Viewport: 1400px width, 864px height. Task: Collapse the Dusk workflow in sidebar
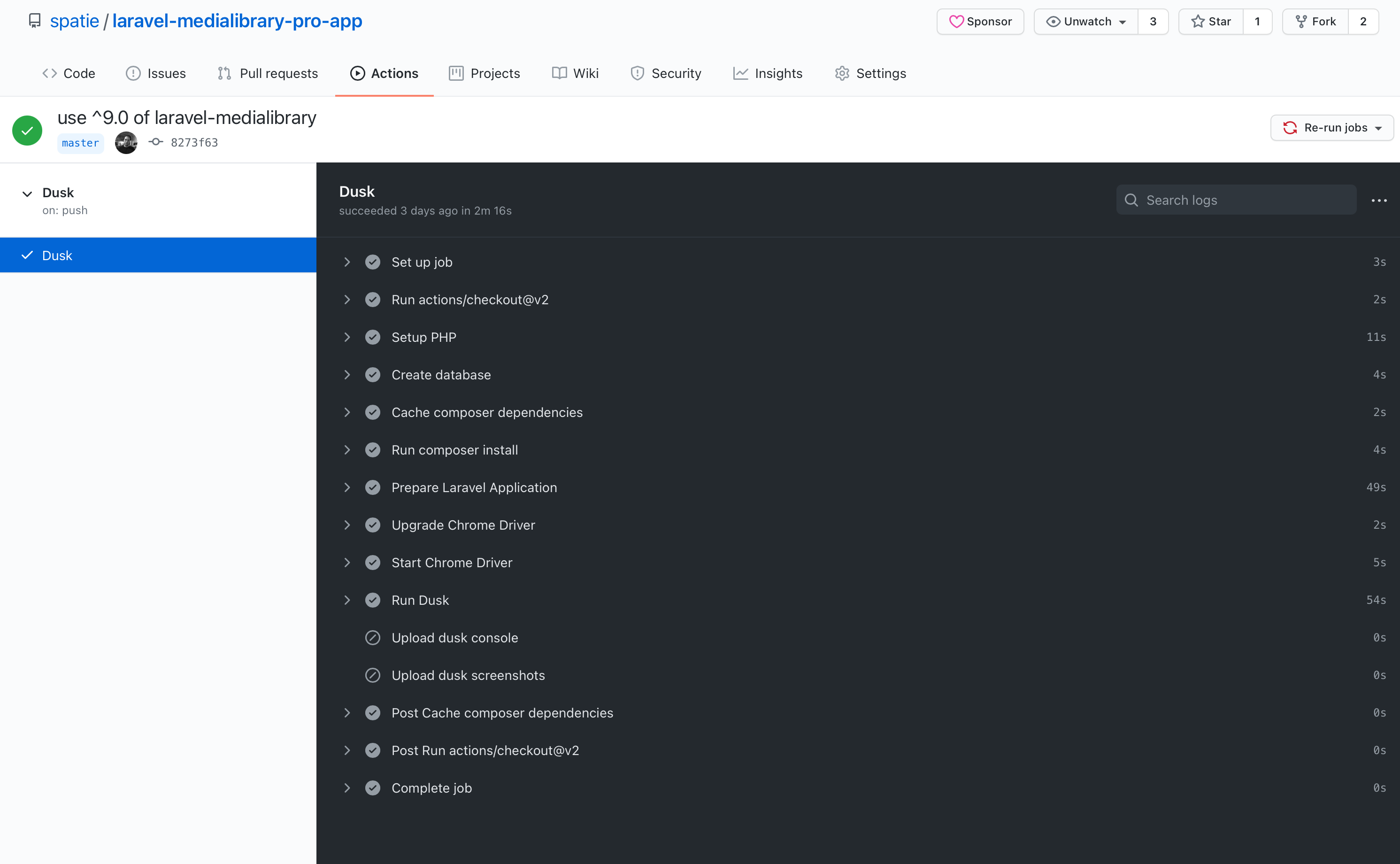pos(27,194)
